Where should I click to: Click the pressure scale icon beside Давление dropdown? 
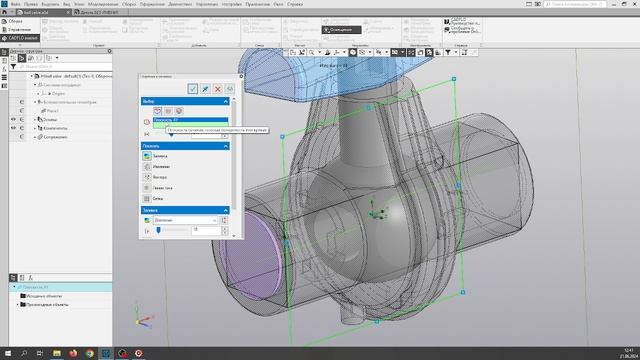224,220
